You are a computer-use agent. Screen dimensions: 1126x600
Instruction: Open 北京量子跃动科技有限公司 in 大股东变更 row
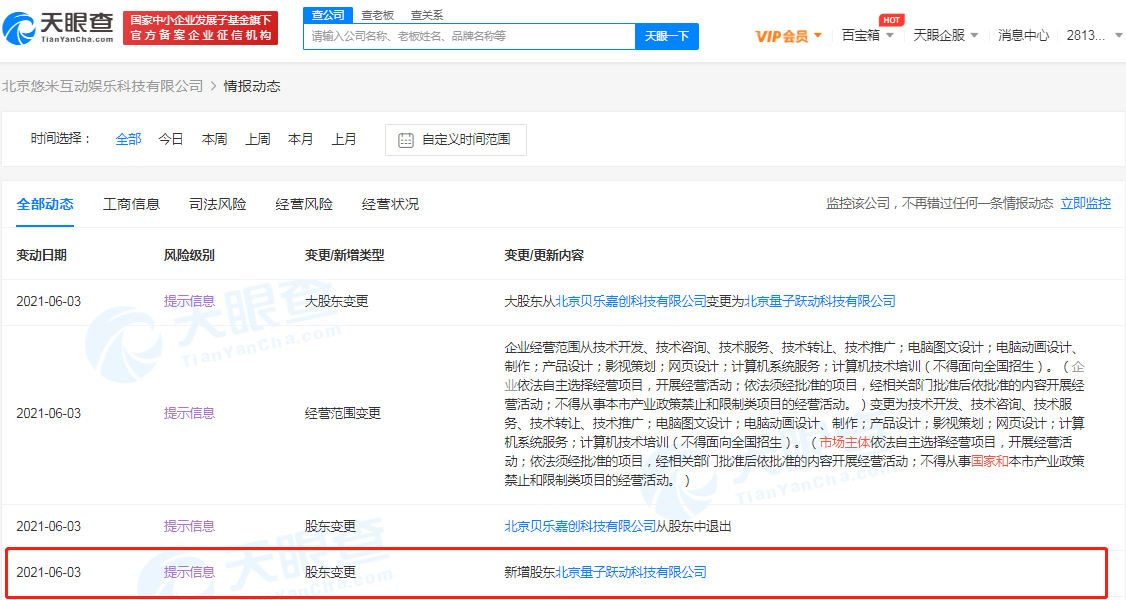[x=820, y=301]
